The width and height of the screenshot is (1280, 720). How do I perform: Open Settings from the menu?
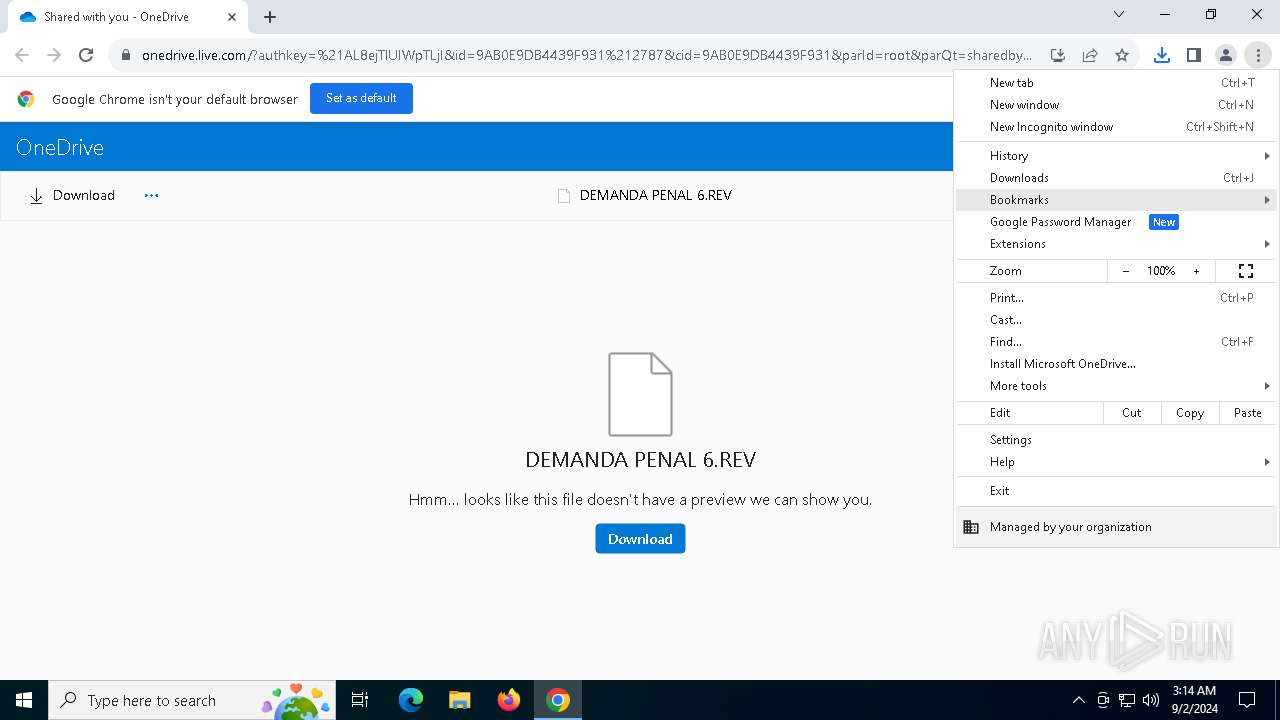tap(1116, 440)
